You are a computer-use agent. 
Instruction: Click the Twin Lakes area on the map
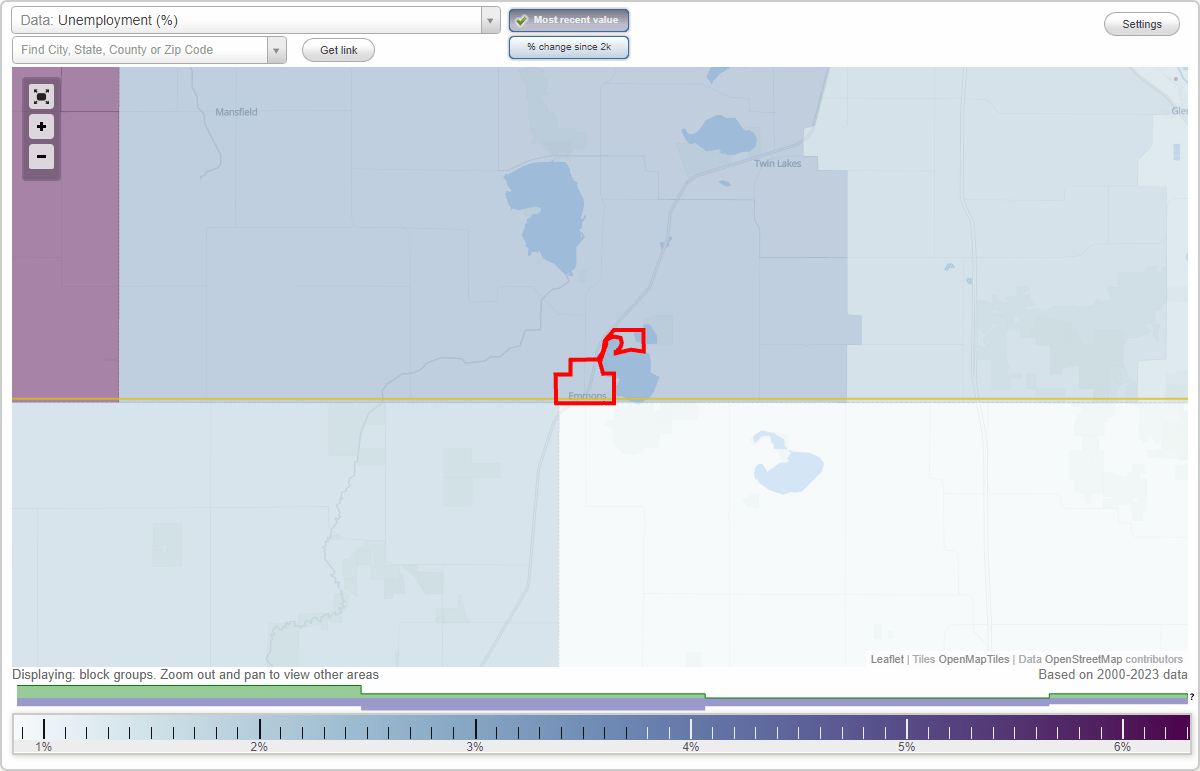pyautogui.click(x=778, y=163)
